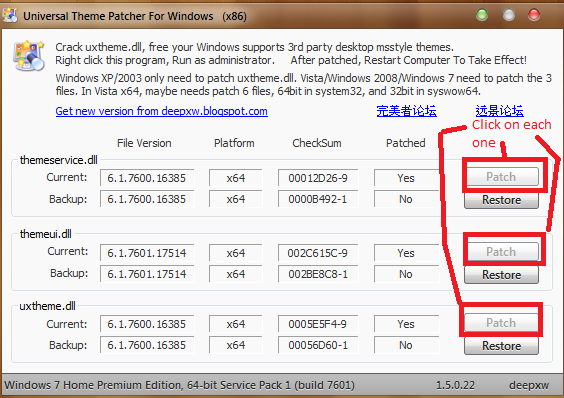This screenshot has height=398, width=564.
Task: Click Patch for themeui.dll
Action: [x=501, y=252]
